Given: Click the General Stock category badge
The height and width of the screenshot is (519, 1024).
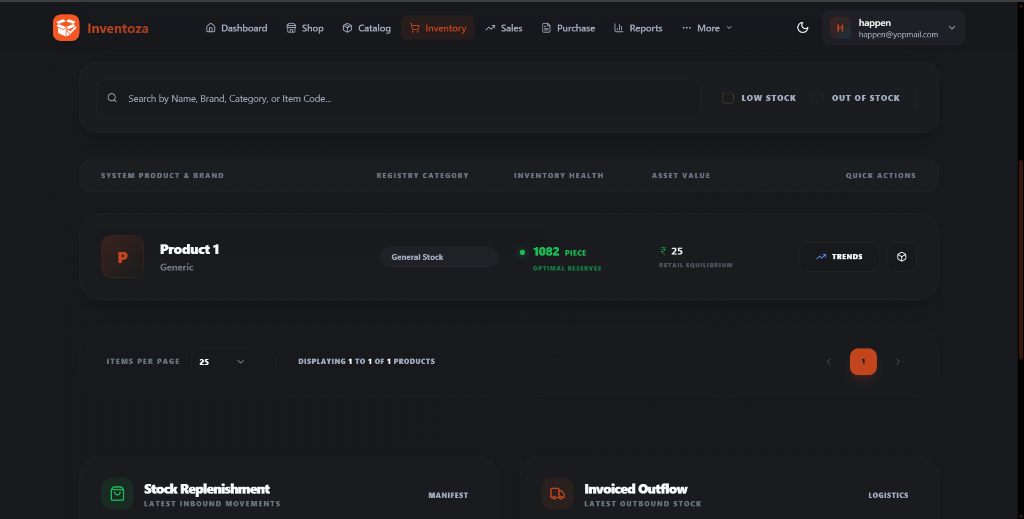Looking at the screenshot, I should pyautogui.click(x=439, y=257).
